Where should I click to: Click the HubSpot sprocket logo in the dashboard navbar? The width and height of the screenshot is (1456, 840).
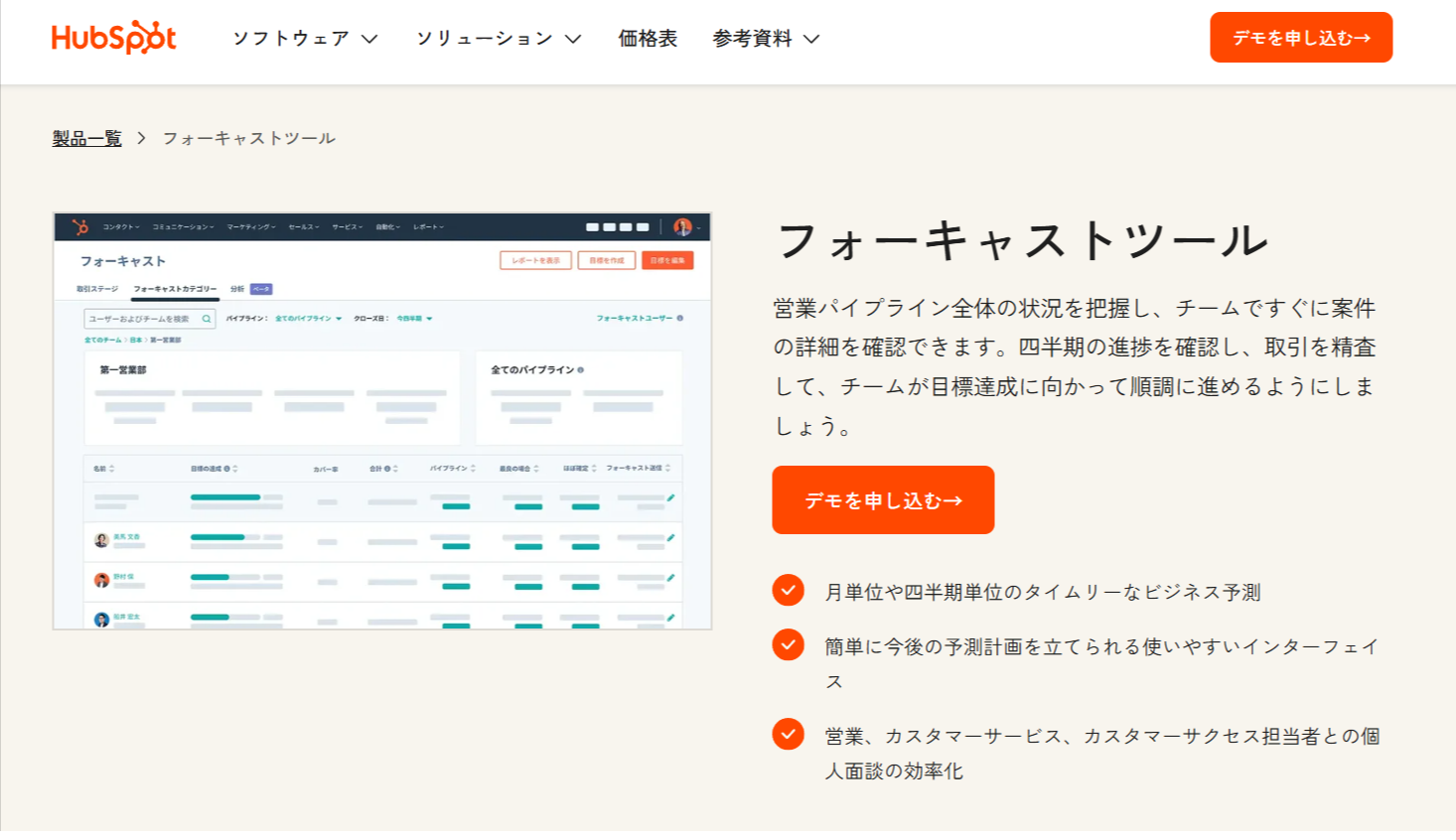79,226
